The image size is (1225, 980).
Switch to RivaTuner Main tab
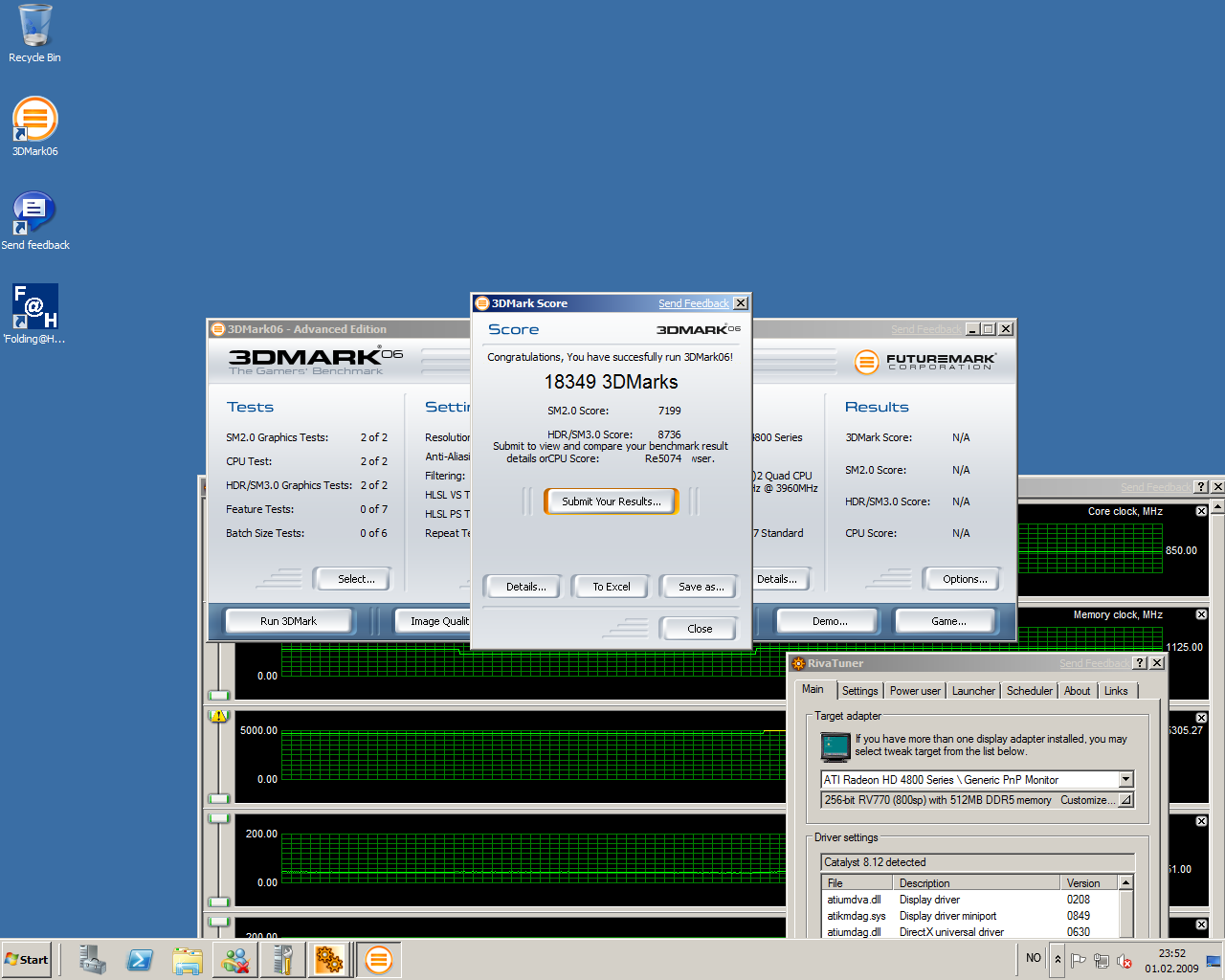click(813, 689)
